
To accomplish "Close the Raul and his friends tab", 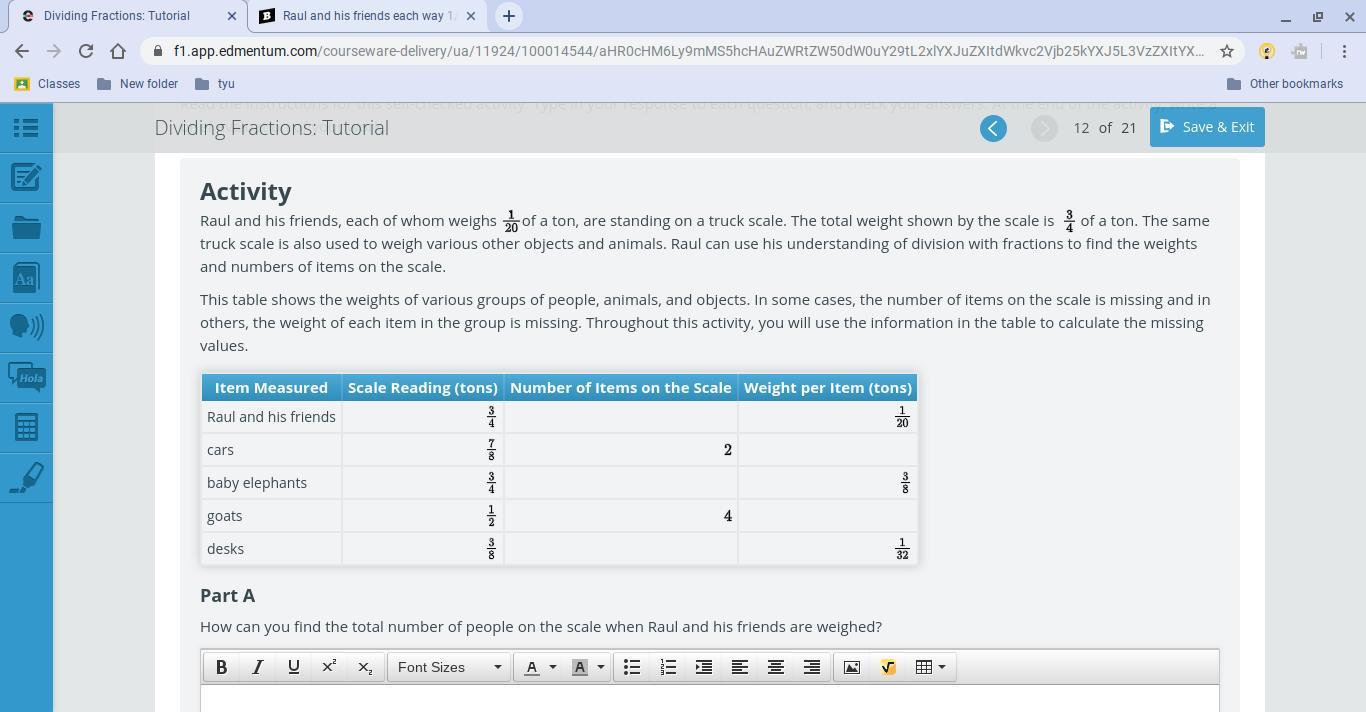I will (471, 16).
